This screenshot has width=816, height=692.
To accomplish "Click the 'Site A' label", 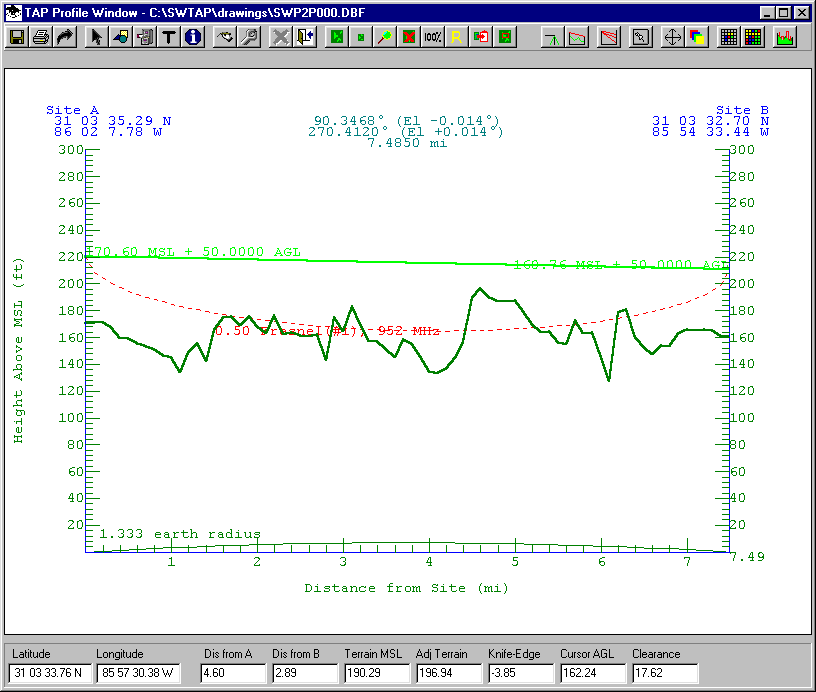I will click(x=72, y=110).
